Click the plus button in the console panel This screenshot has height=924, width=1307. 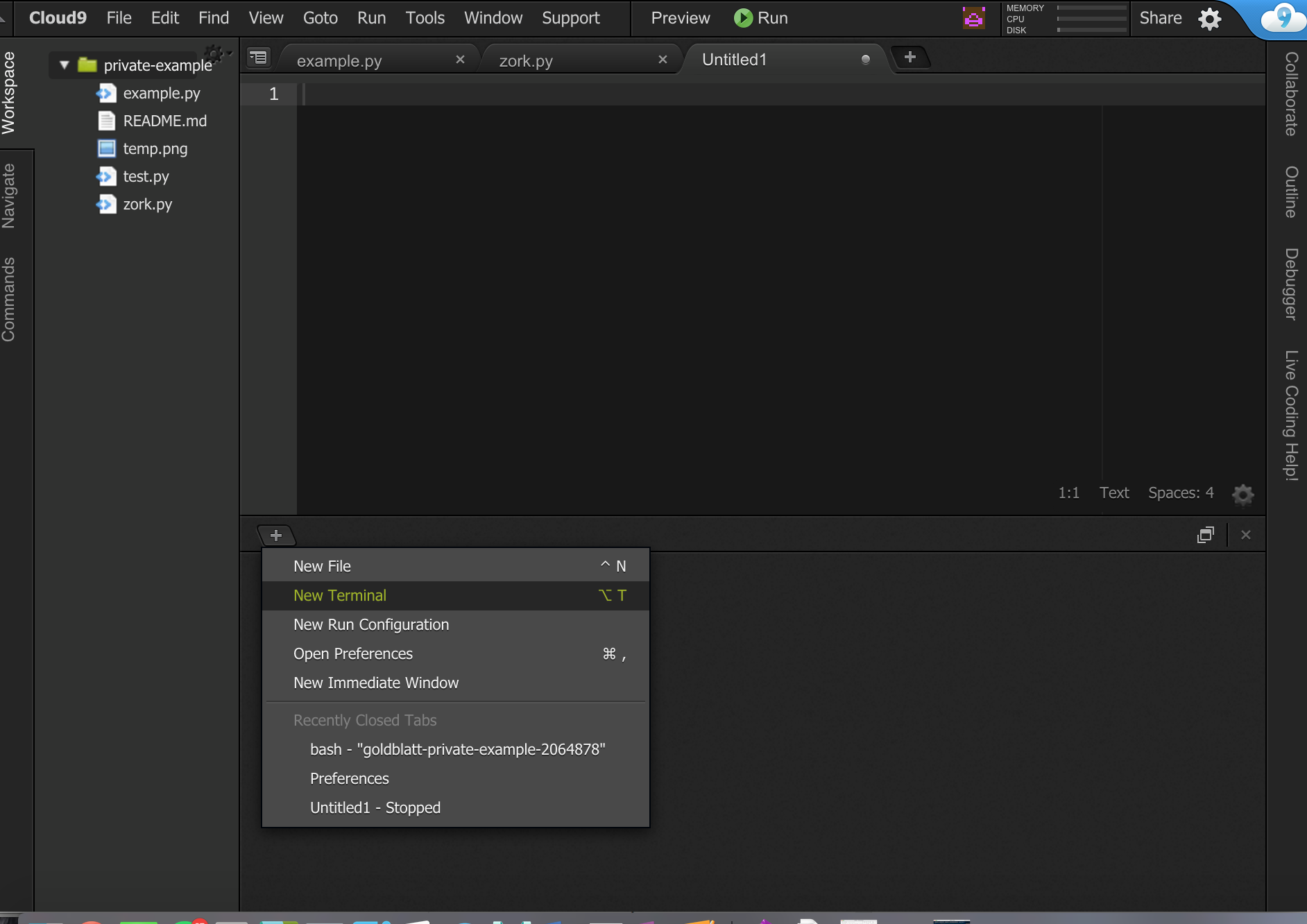coord(276,536)
